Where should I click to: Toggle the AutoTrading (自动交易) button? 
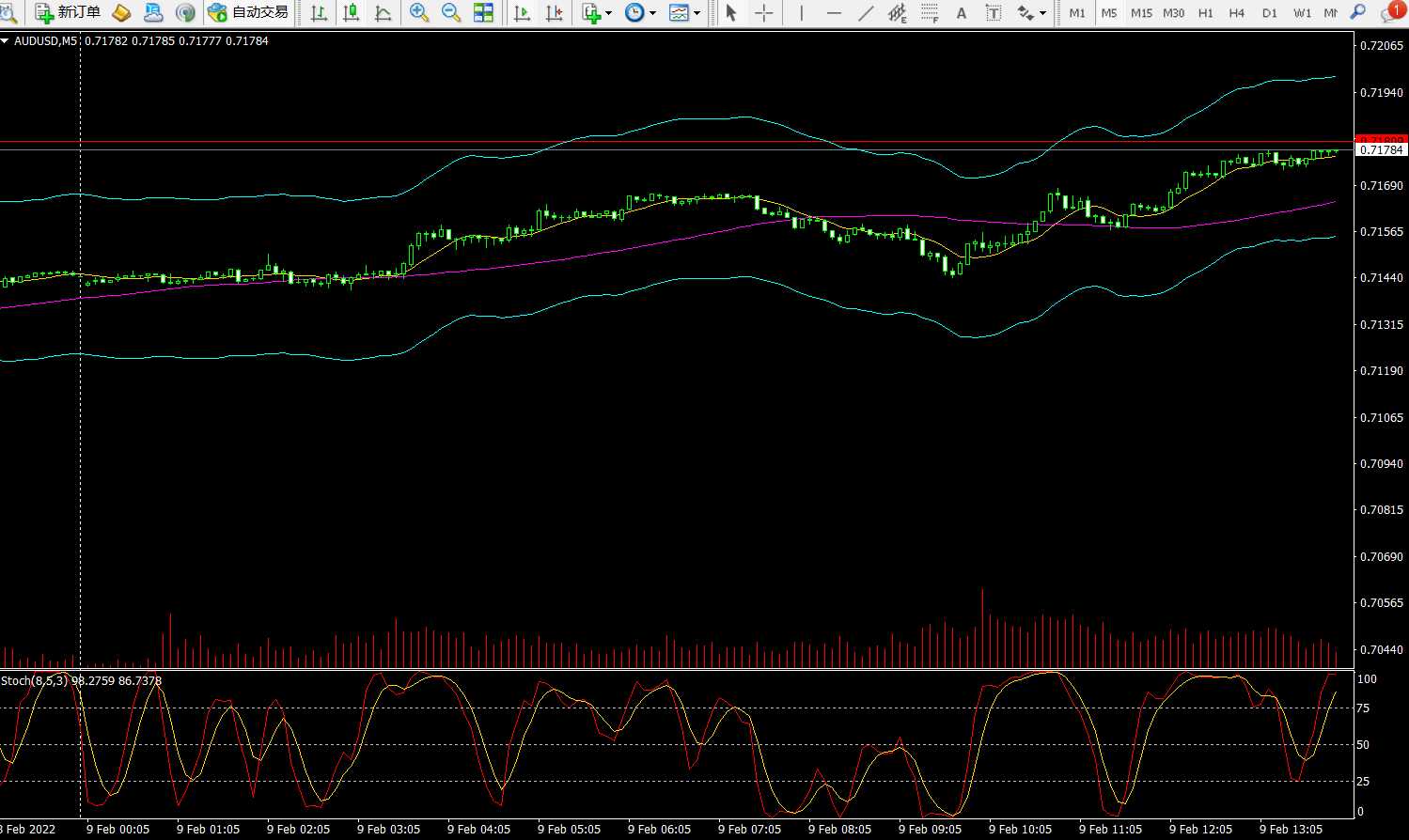coord(248,12)
